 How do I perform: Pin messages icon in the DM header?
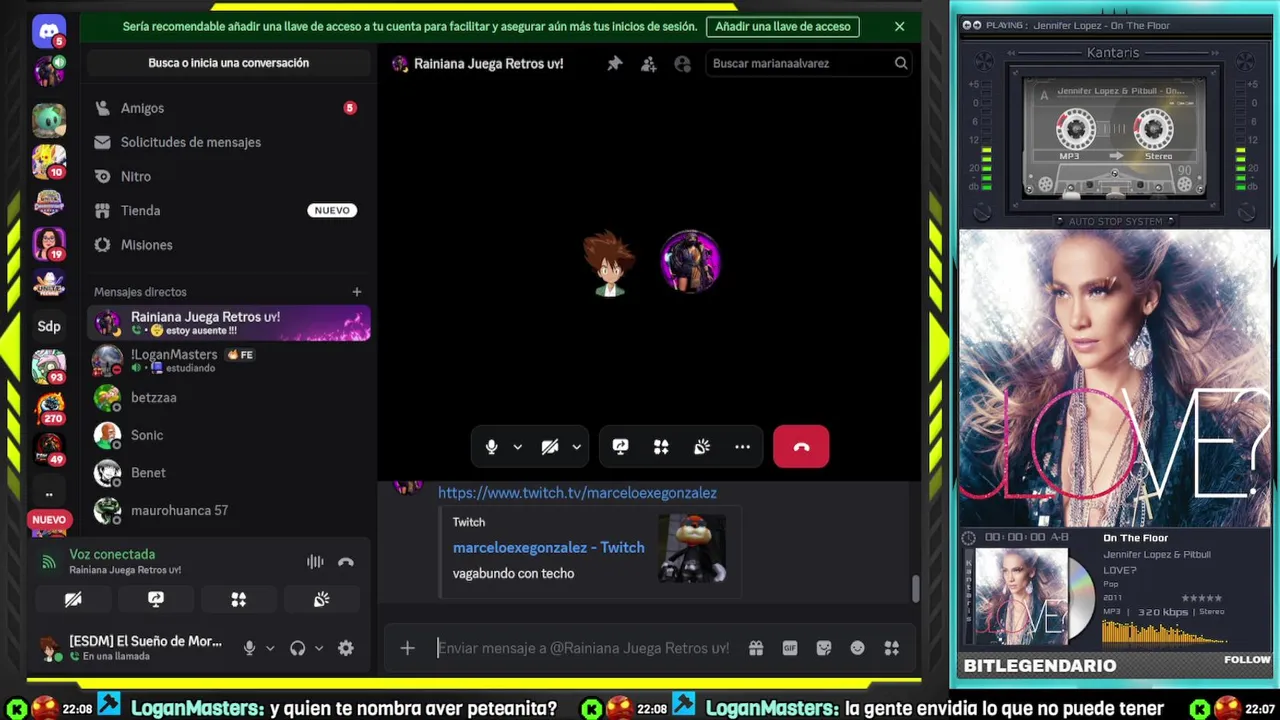(615, 63)
